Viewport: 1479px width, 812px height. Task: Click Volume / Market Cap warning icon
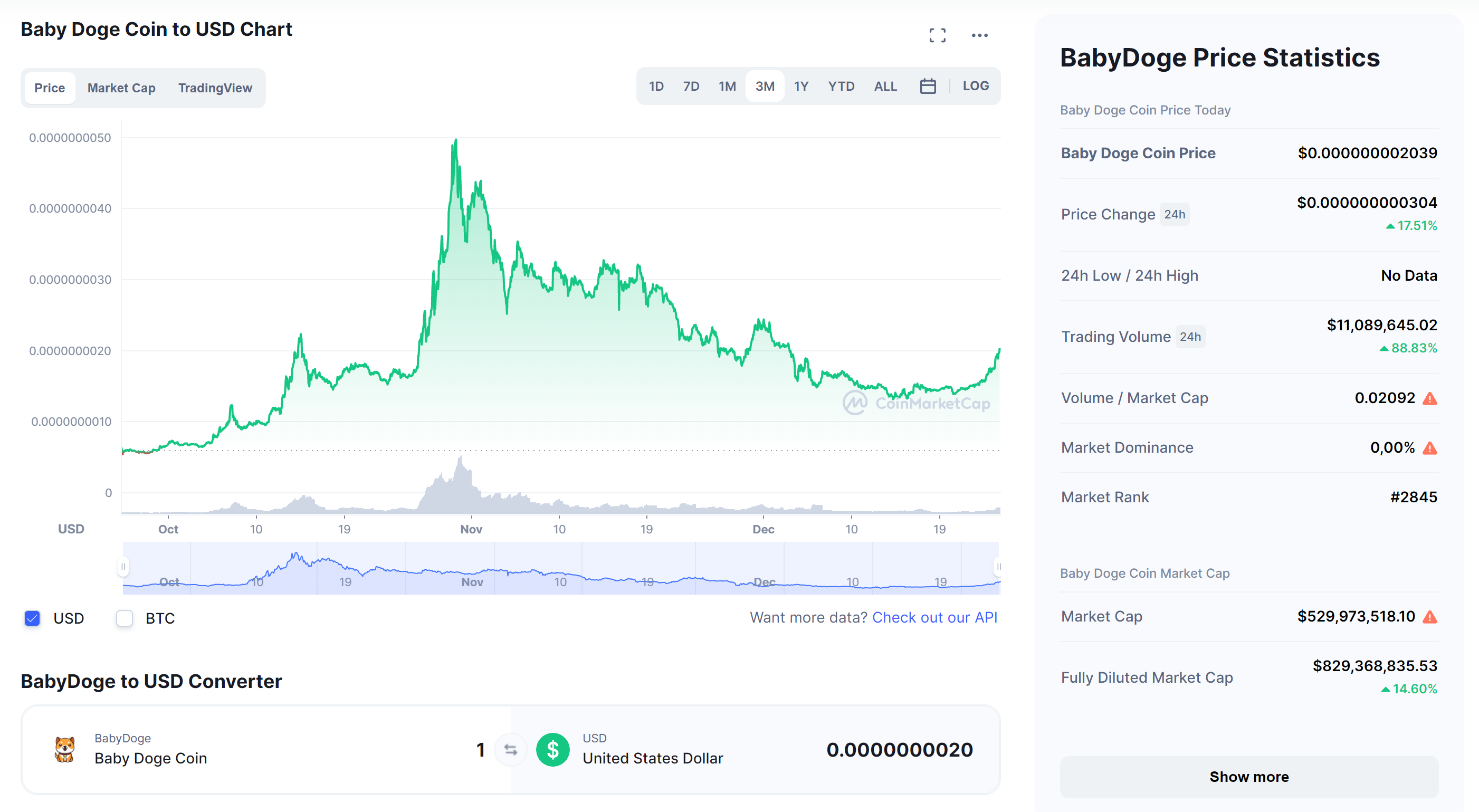pyautogui.click(x=1429, y=398)
